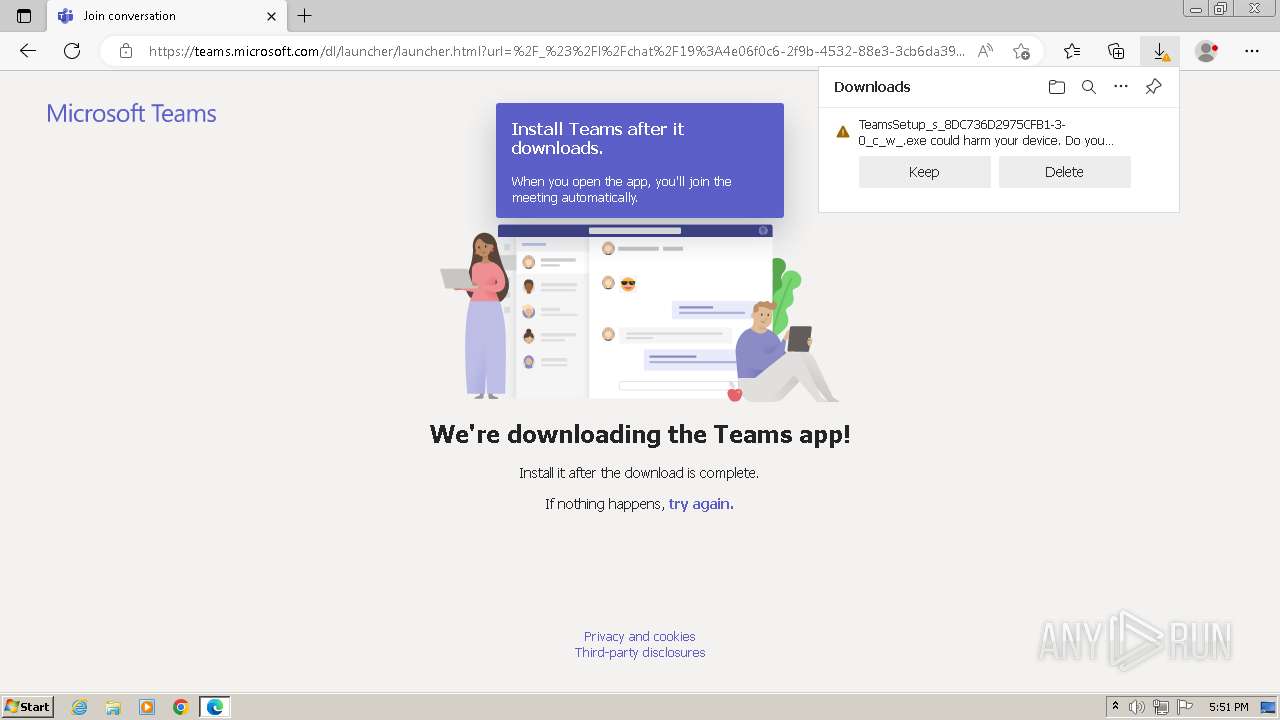Screen dimensions: 1280x720
Task: Open the Collections icon
Action: (x=1116, y=51)
